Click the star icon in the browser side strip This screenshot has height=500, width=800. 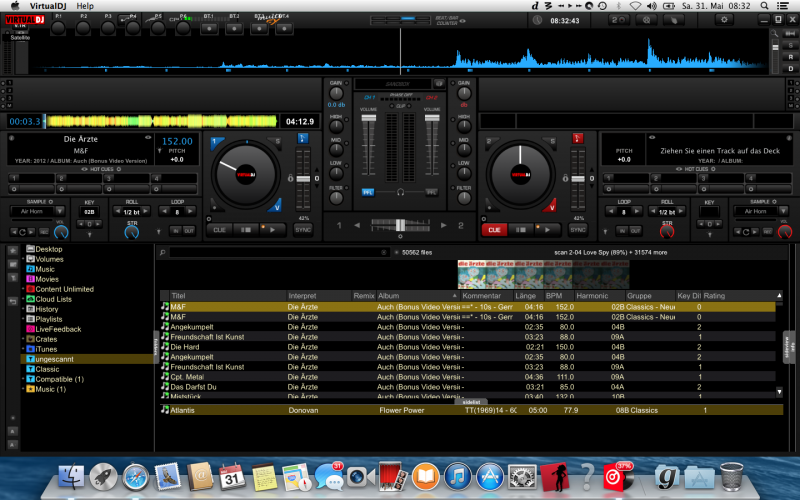pyautogui.click(x=13, y=250)
